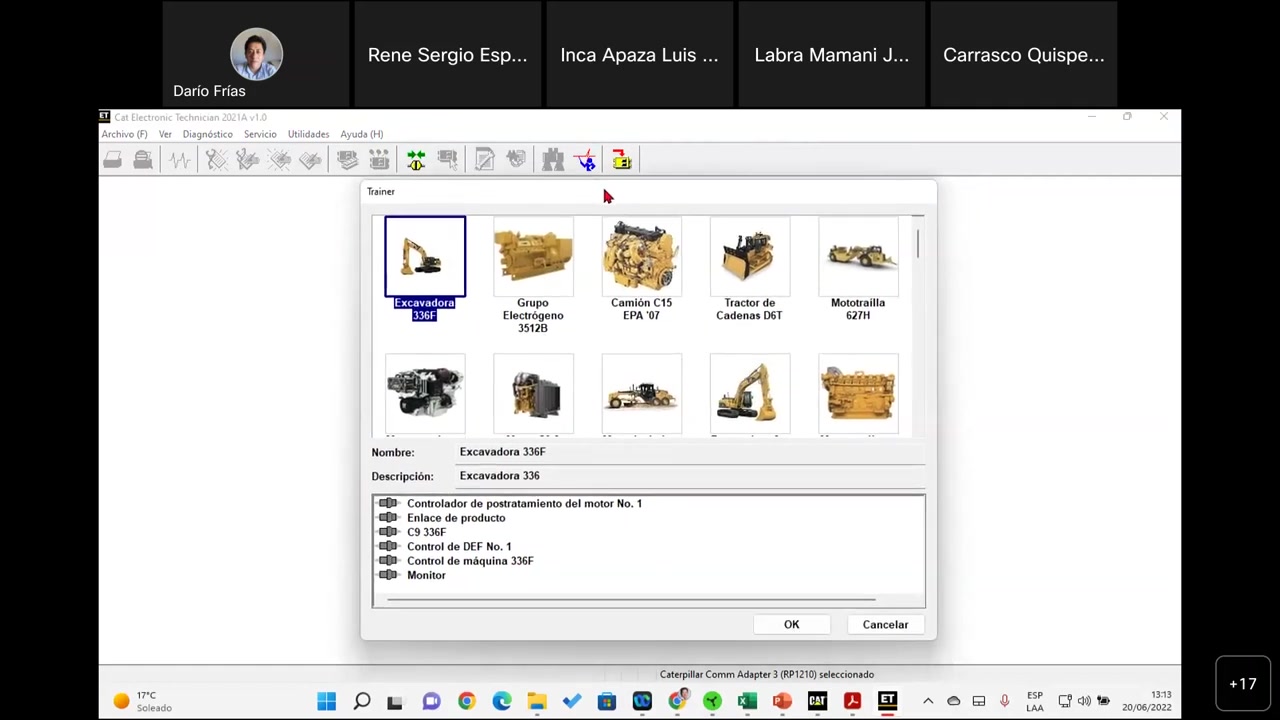The image size is (1280, 720).
Task: Click the yellow ECM flash toolbar icon
Action: pyautogui.click(x=621, y=160)
